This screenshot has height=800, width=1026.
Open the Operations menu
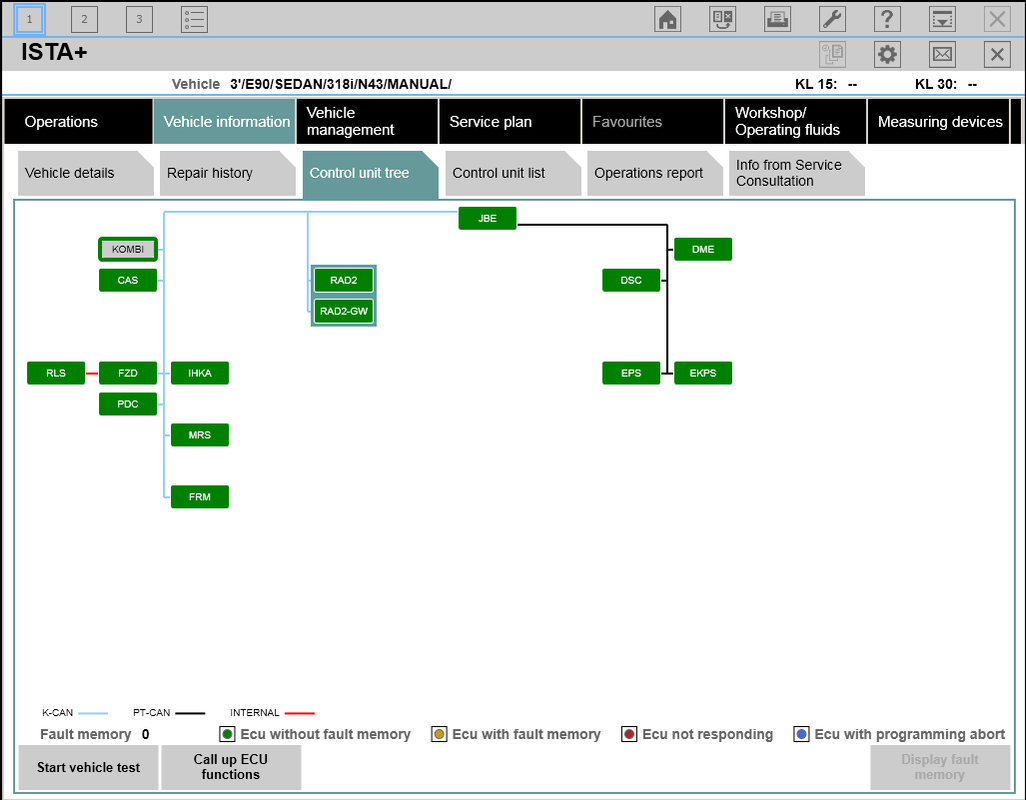point(78,122)
